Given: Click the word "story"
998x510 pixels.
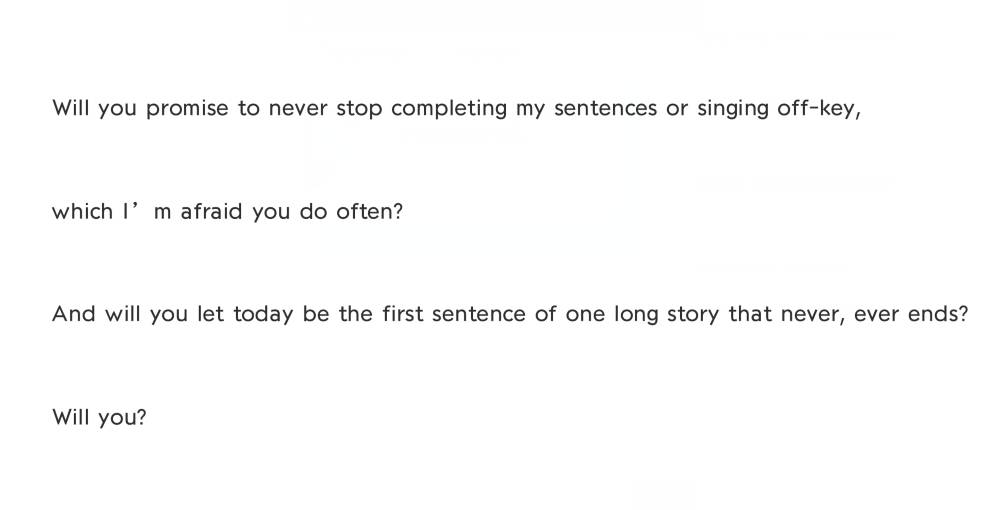Looking at the screenshot, I should pyautogui.click(x=692, y=314).
